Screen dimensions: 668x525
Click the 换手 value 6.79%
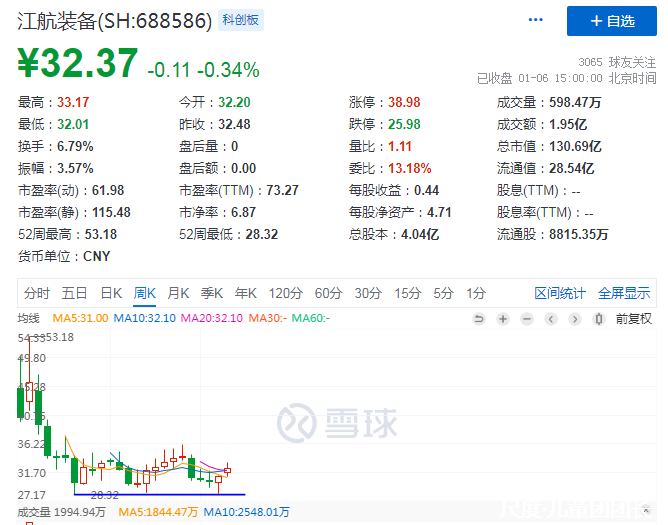point(75,147)
